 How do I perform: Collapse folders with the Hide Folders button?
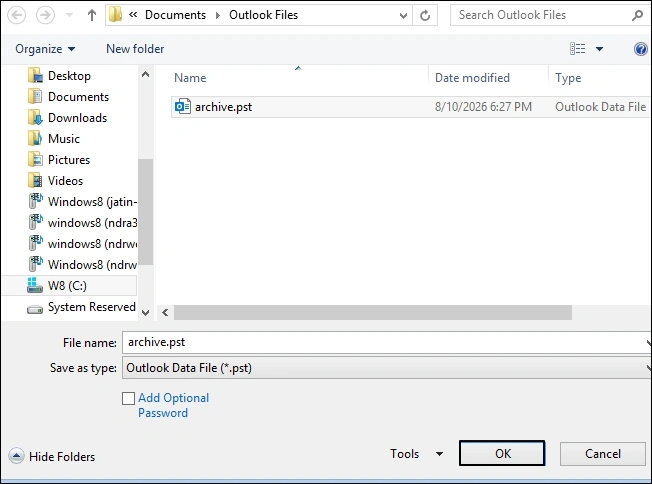pyautogui.click(x=52, y=456)
